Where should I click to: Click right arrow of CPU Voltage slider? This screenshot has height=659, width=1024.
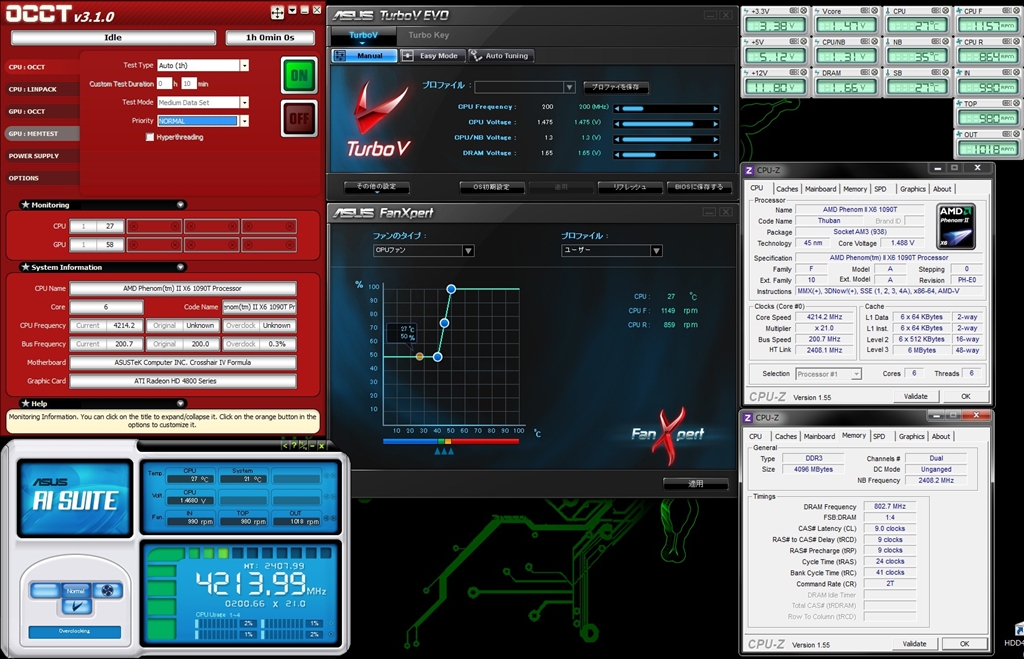point(715,123)
